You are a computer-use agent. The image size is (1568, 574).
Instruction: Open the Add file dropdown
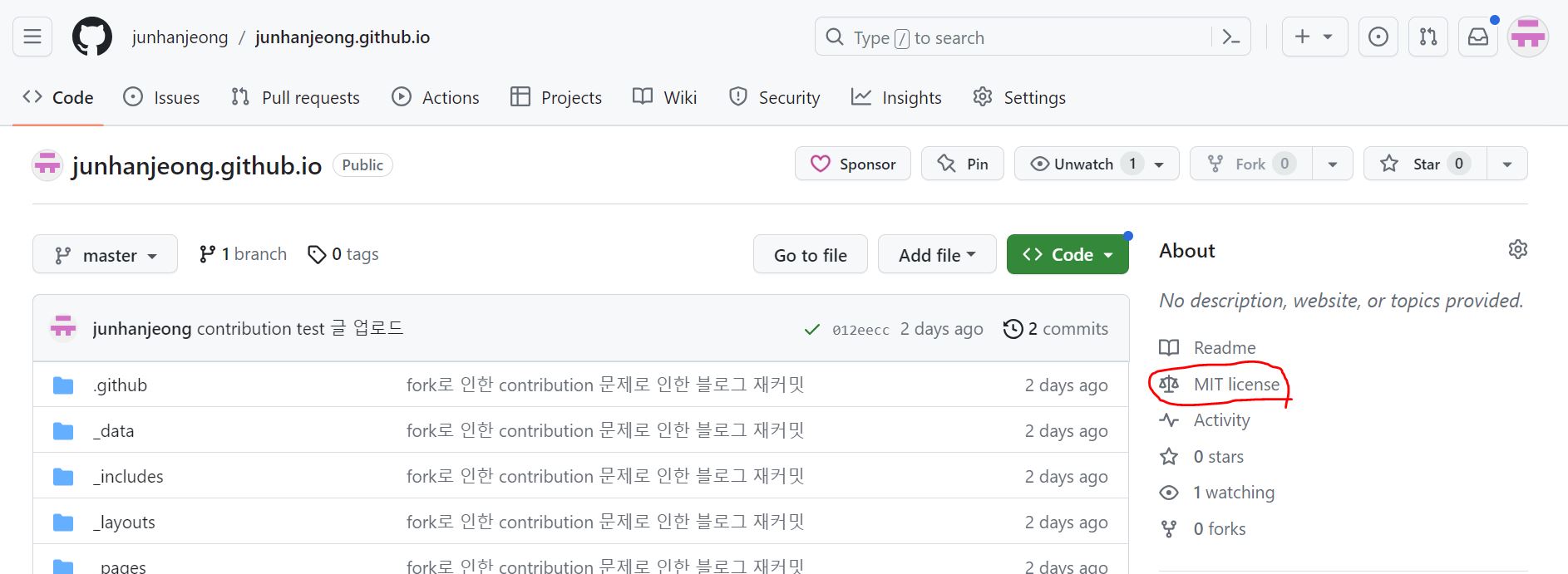click(936, 255)
